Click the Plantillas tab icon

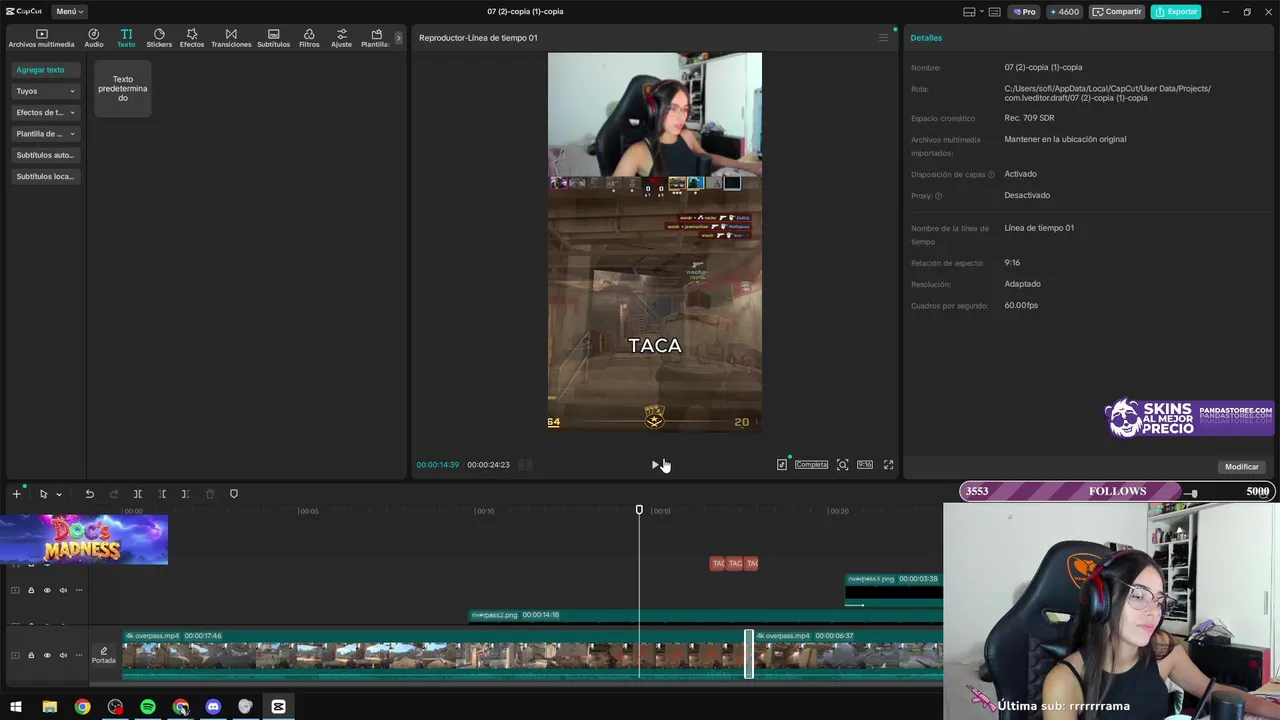click(376, 34)
